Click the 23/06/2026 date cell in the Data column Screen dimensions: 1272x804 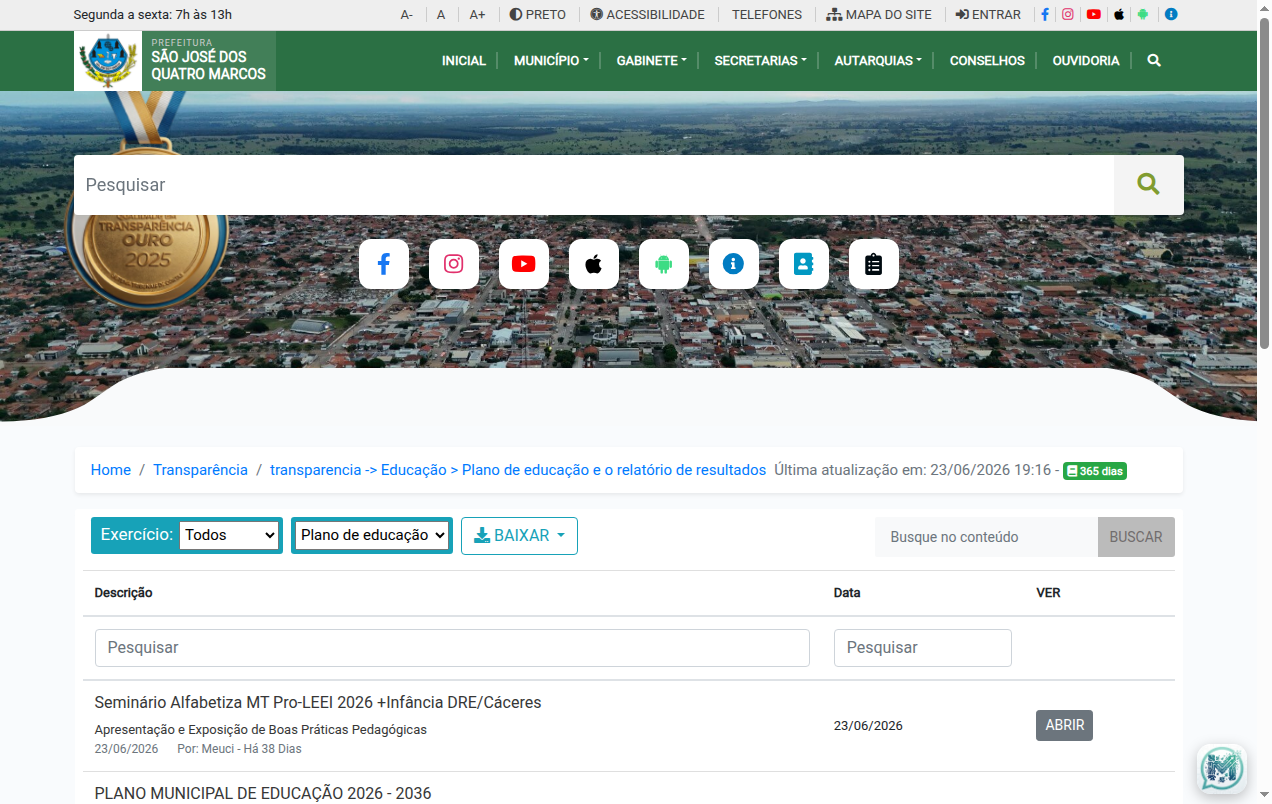[868, 726]
